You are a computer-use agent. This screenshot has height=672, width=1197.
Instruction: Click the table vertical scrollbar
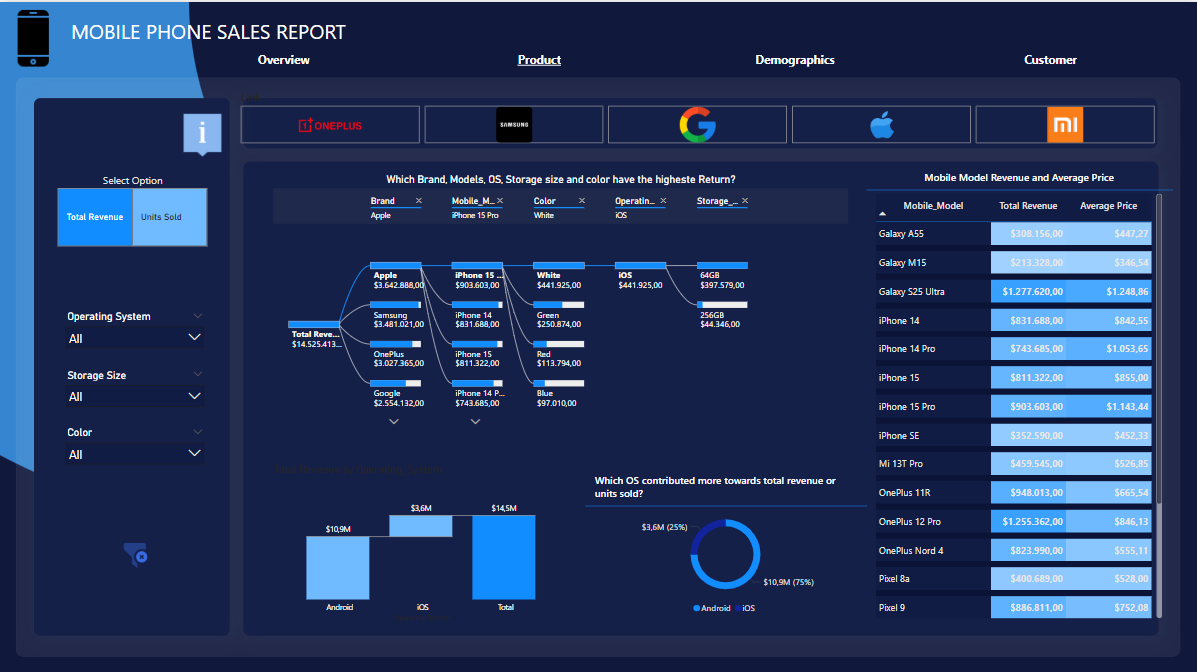coord(1159,405)
